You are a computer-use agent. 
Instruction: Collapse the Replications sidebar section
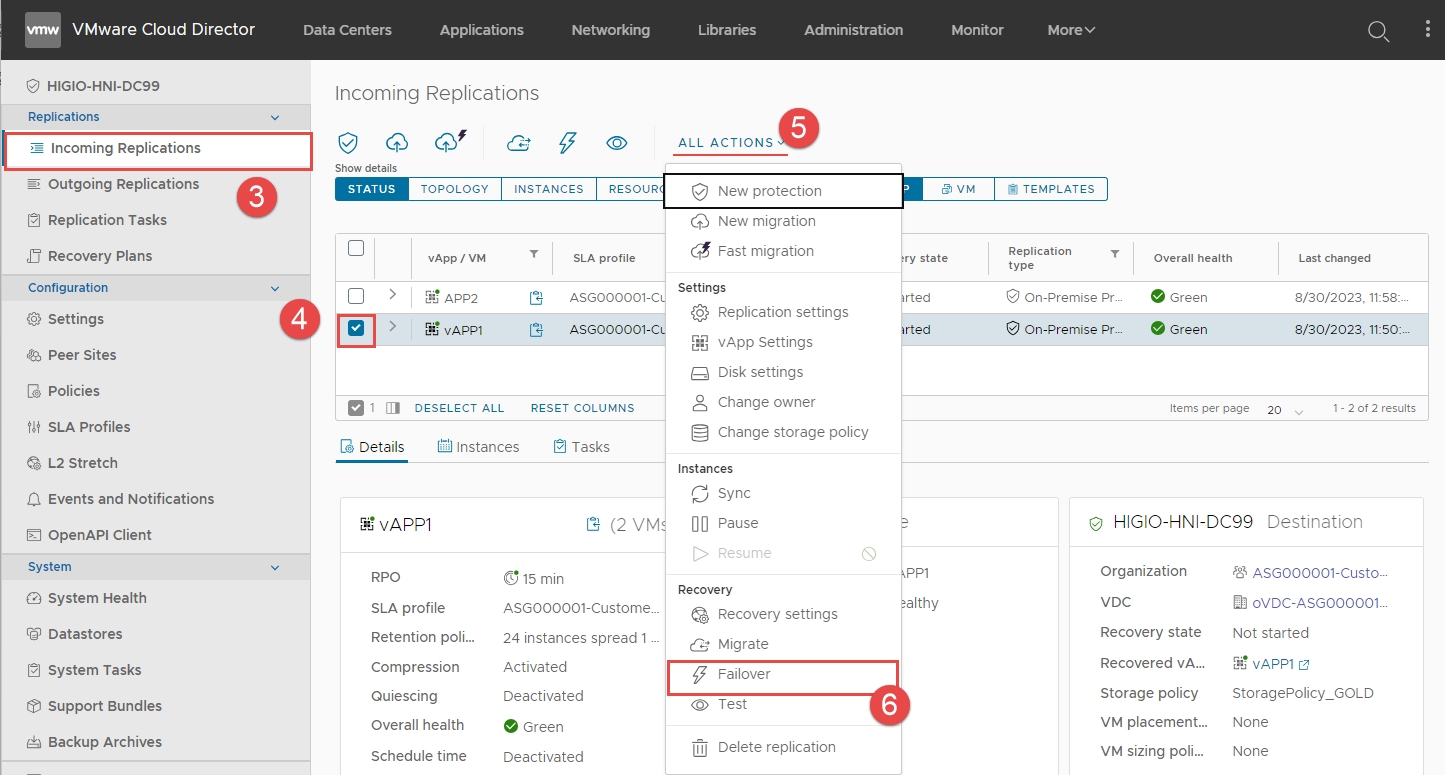275,117
